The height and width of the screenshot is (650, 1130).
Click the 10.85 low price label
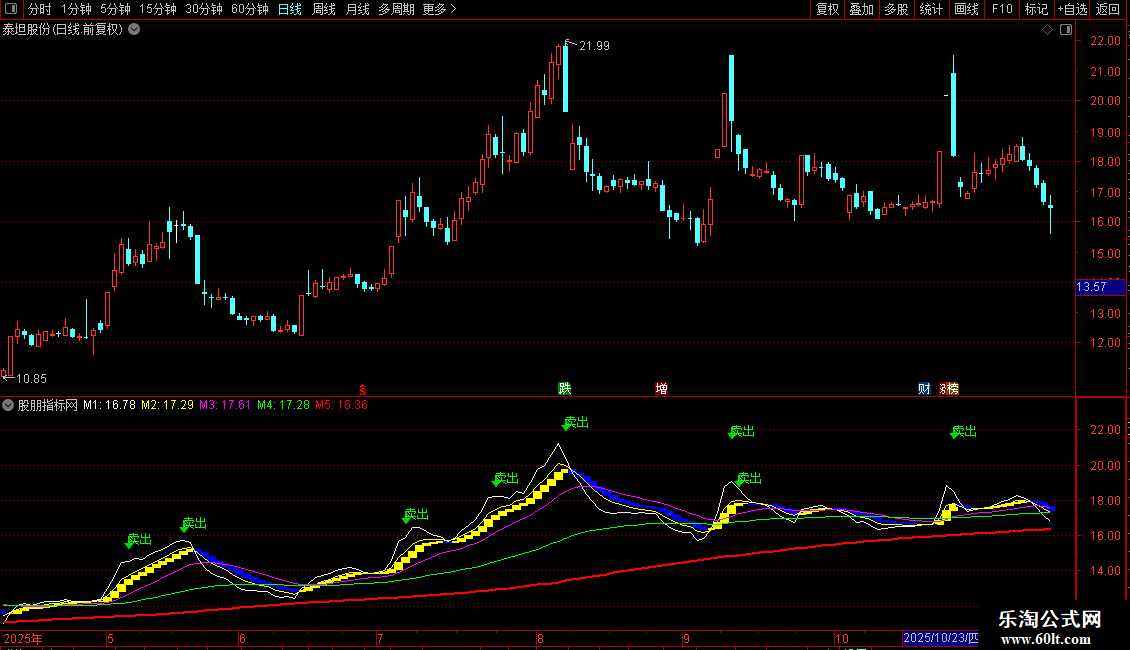tap(31, 378)
